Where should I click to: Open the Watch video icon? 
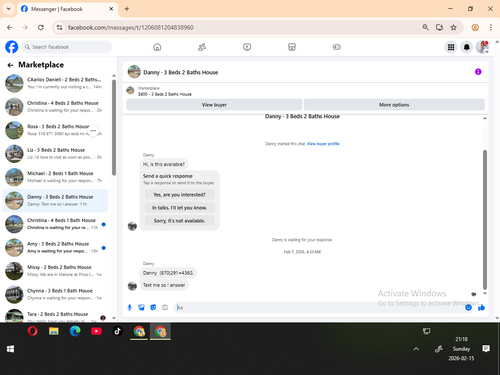click(247, 47)
